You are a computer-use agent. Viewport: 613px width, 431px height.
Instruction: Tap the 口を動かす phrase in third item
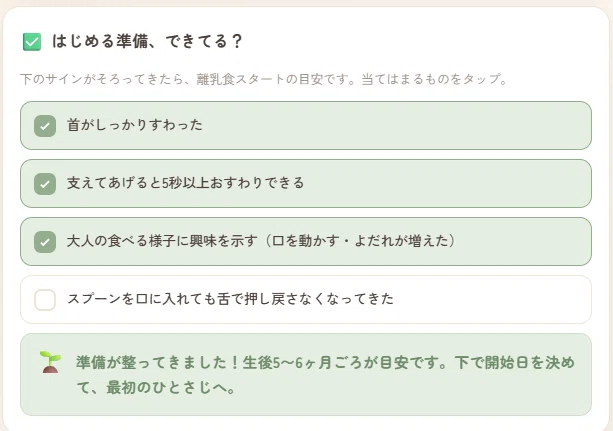pos(305,241)
